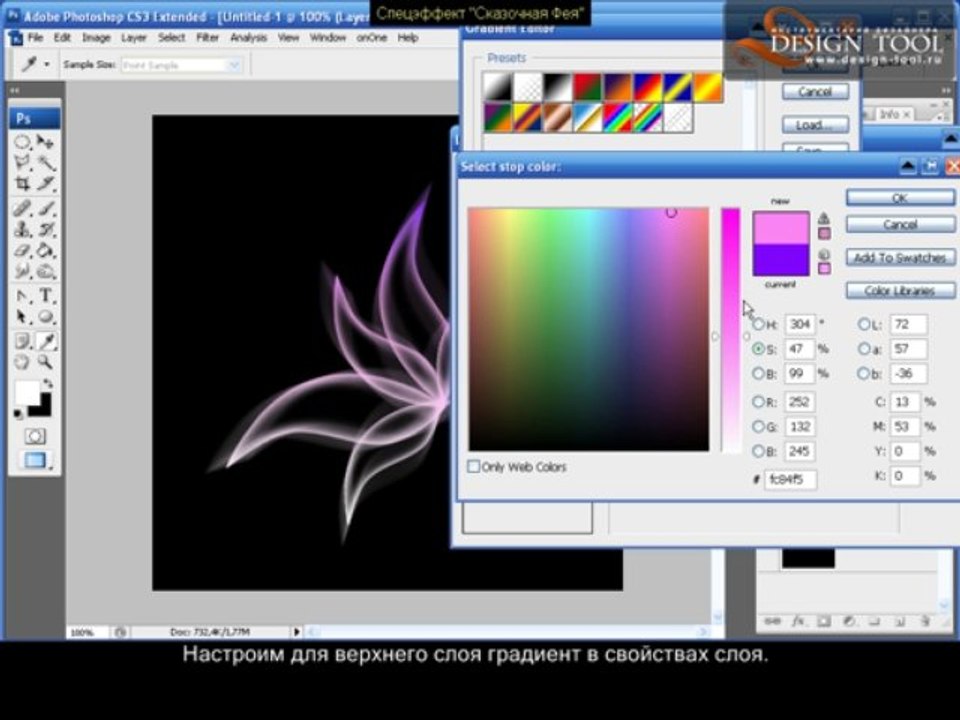The image size is (960, 720).
Task: Select the H hue radio button
Action: (x=759, y=324)
